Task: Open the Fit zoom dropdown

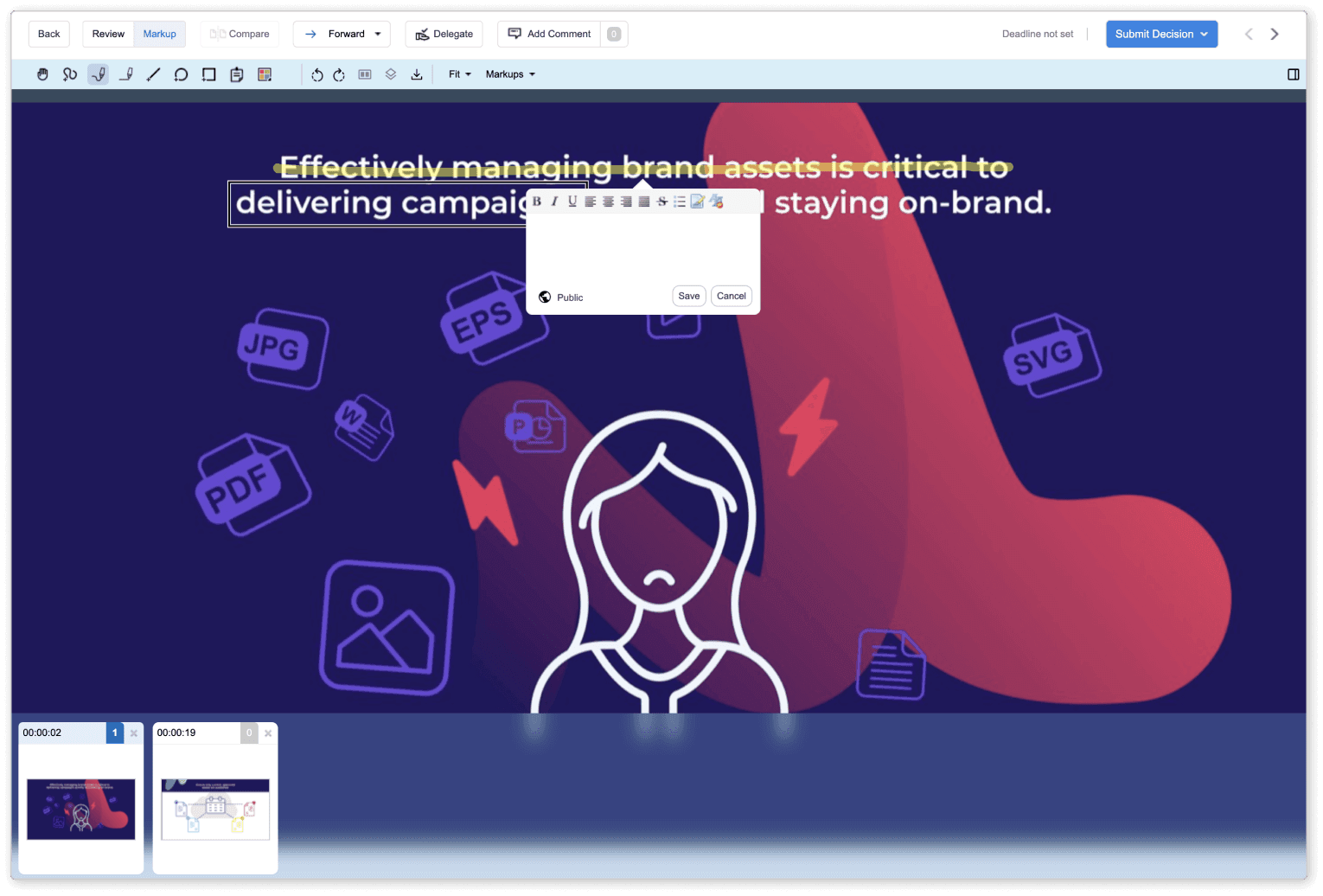Action: tap(459, 74)
